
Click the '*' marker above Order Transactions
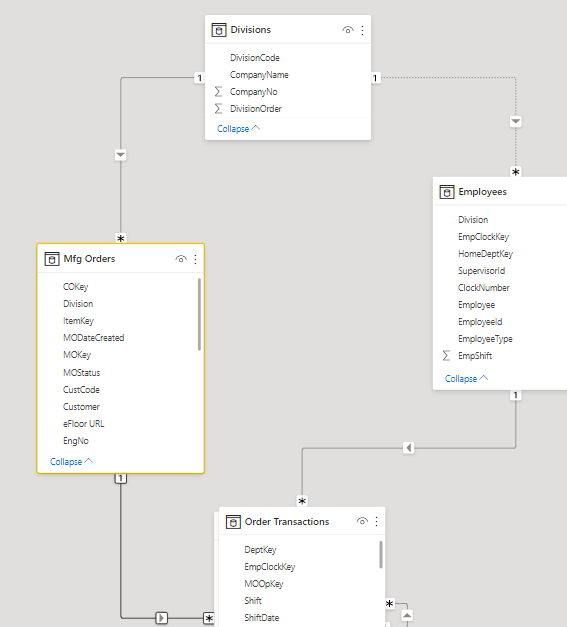[302, 501]
